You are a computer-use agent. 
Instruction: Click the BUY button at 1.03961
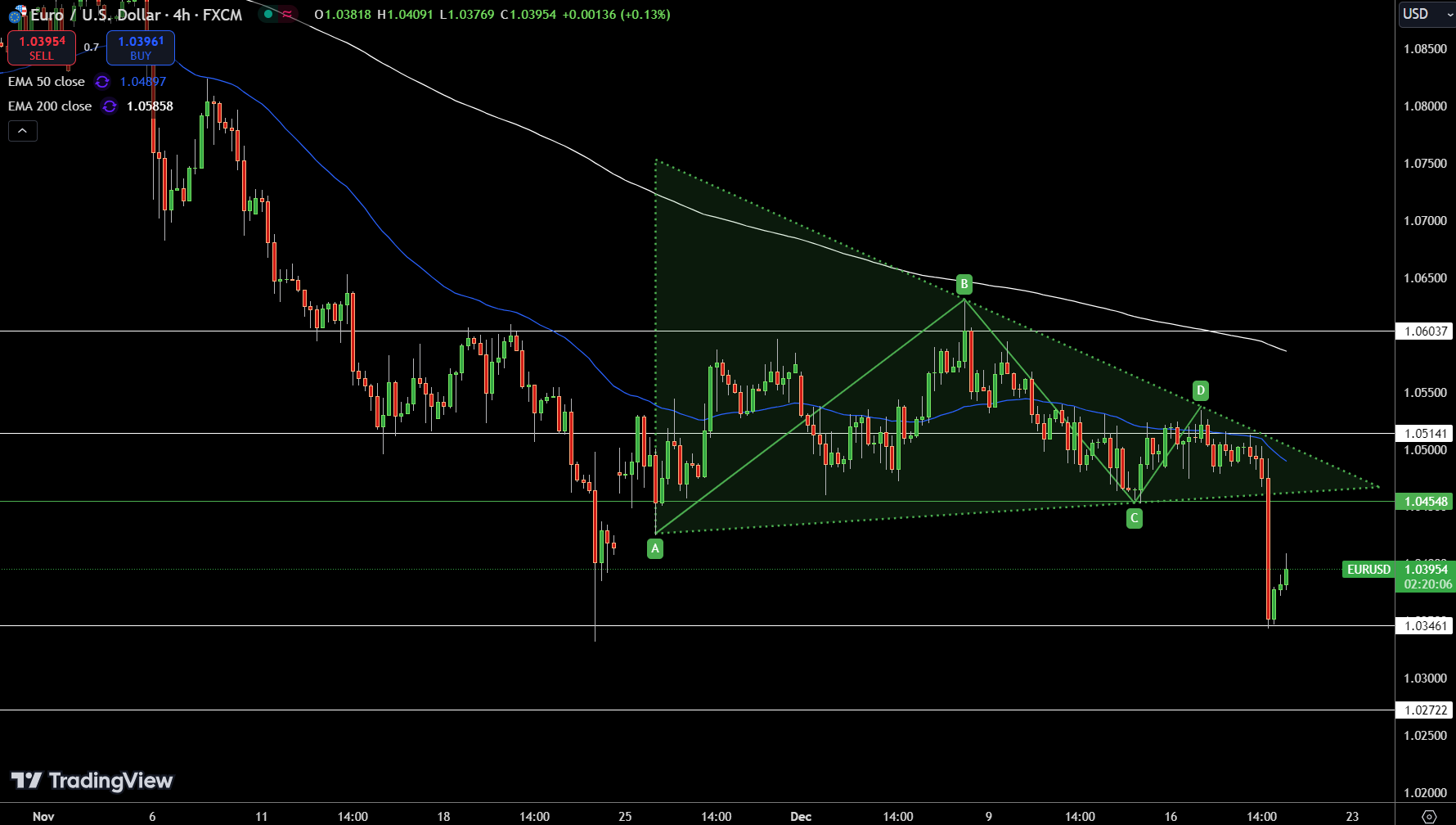(x=141, y=47)
